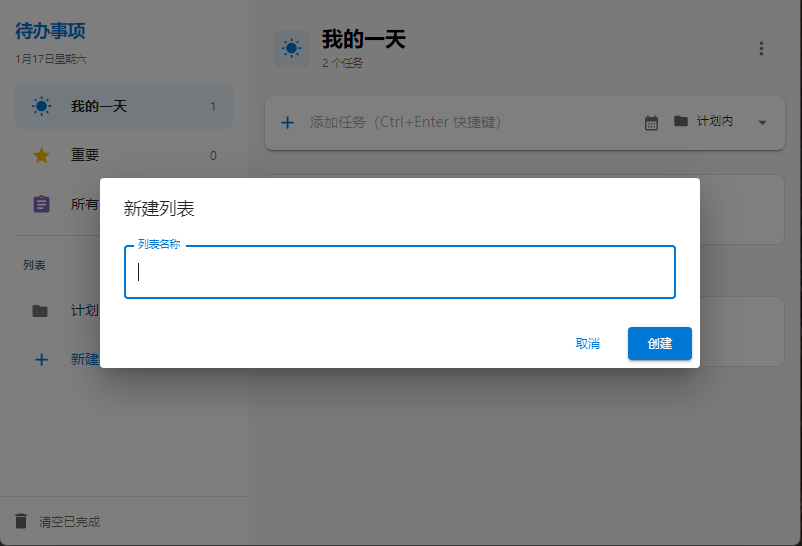Select 我的一天 in the sidebar
802x546 pixels.
click(99, 107)
